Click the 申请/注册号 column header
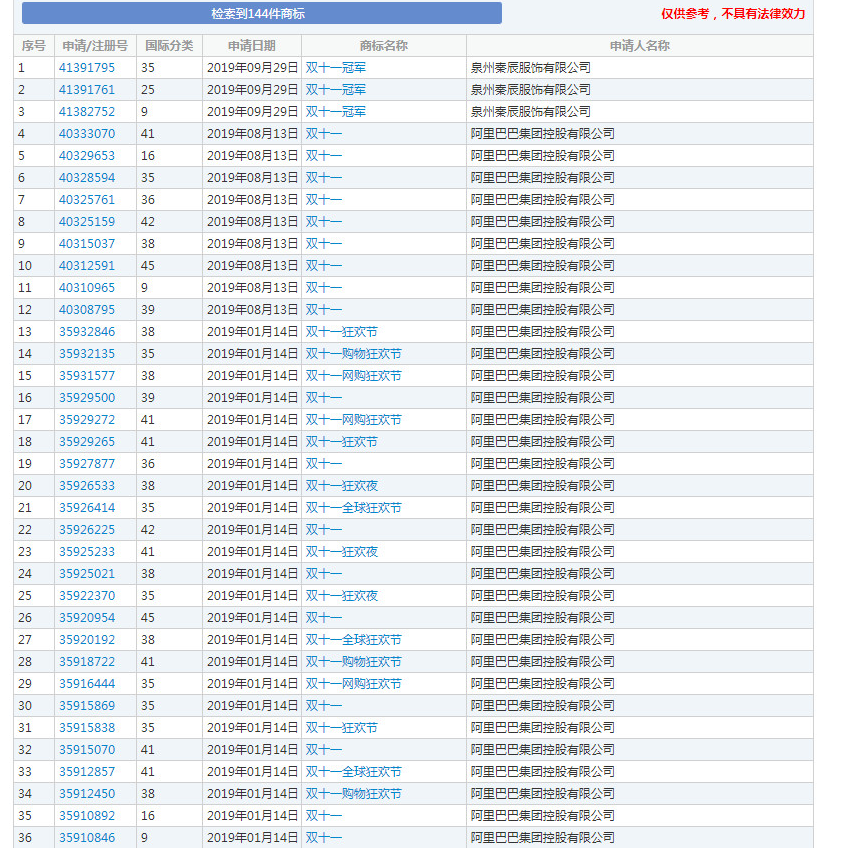852x851 pixels. [x=95, y=46]
